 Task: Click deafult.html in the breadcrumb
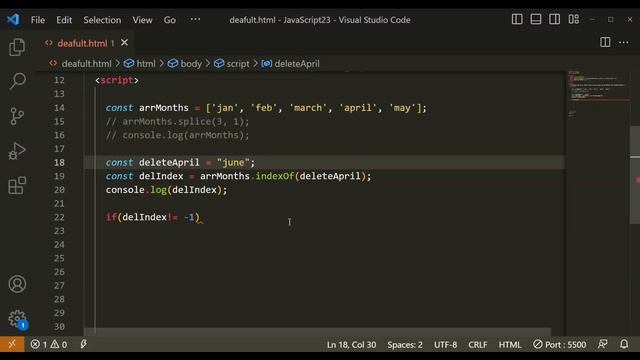[x=86, y=64]
